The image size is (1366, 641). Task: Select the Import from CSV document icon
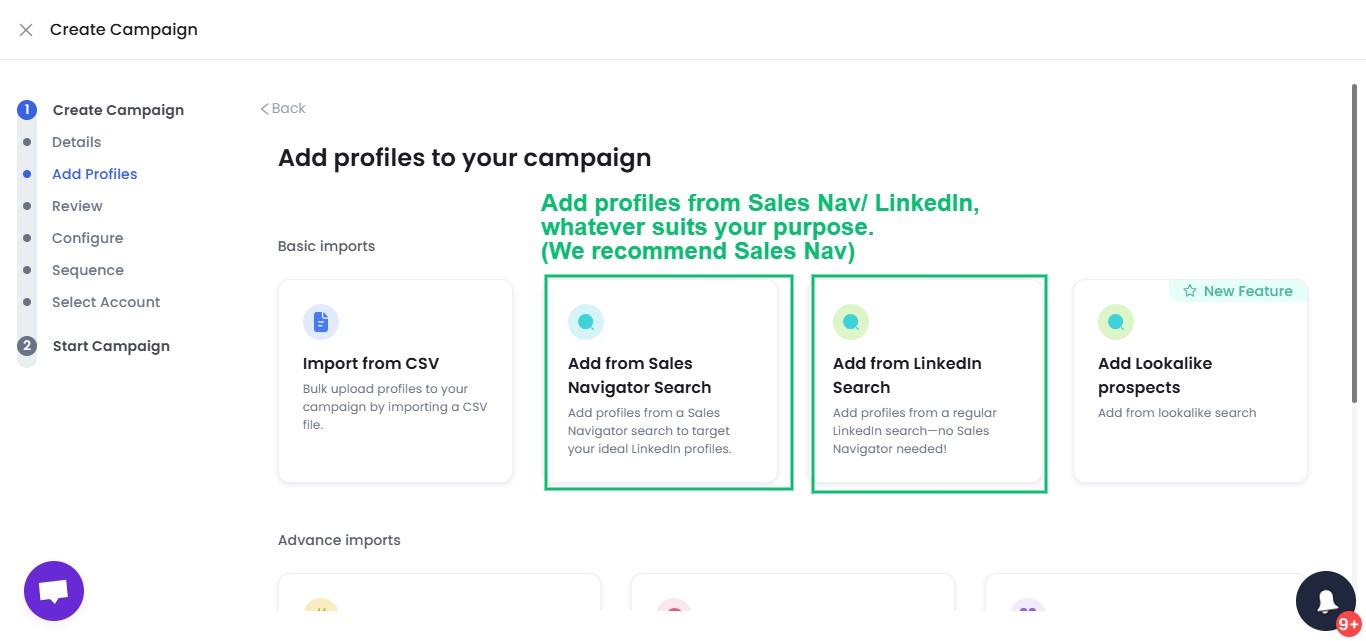(x=321, y=321)
